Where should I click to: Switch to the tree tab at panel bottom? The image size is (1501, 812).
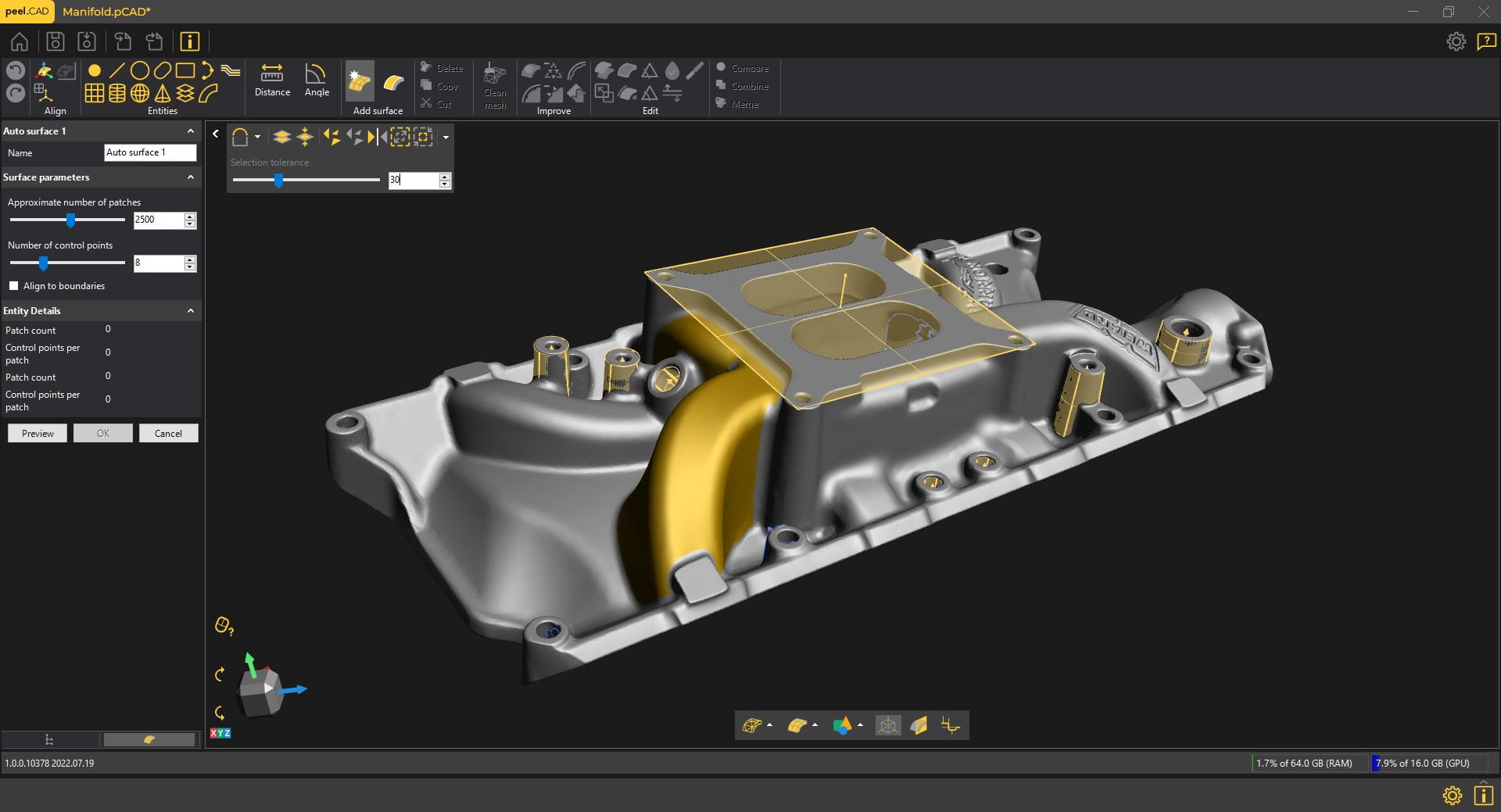pos(49,739)
